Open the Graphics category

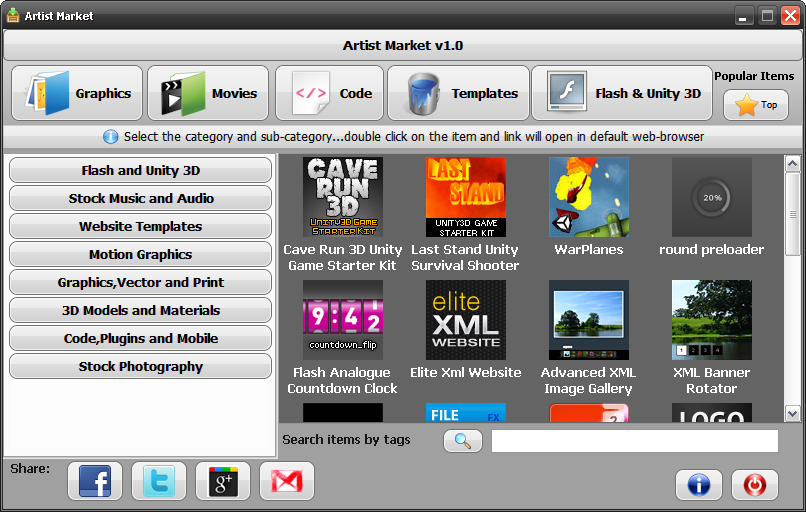[77, 93]
